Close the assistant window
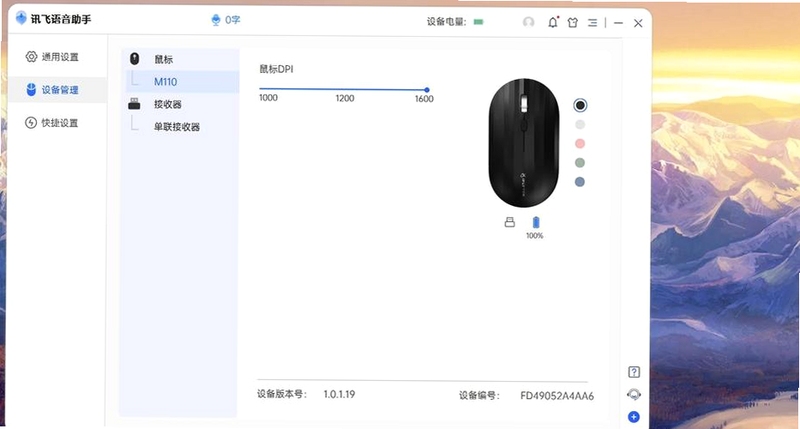The width and height of the screenshot is (800, 429). (638, 23)
